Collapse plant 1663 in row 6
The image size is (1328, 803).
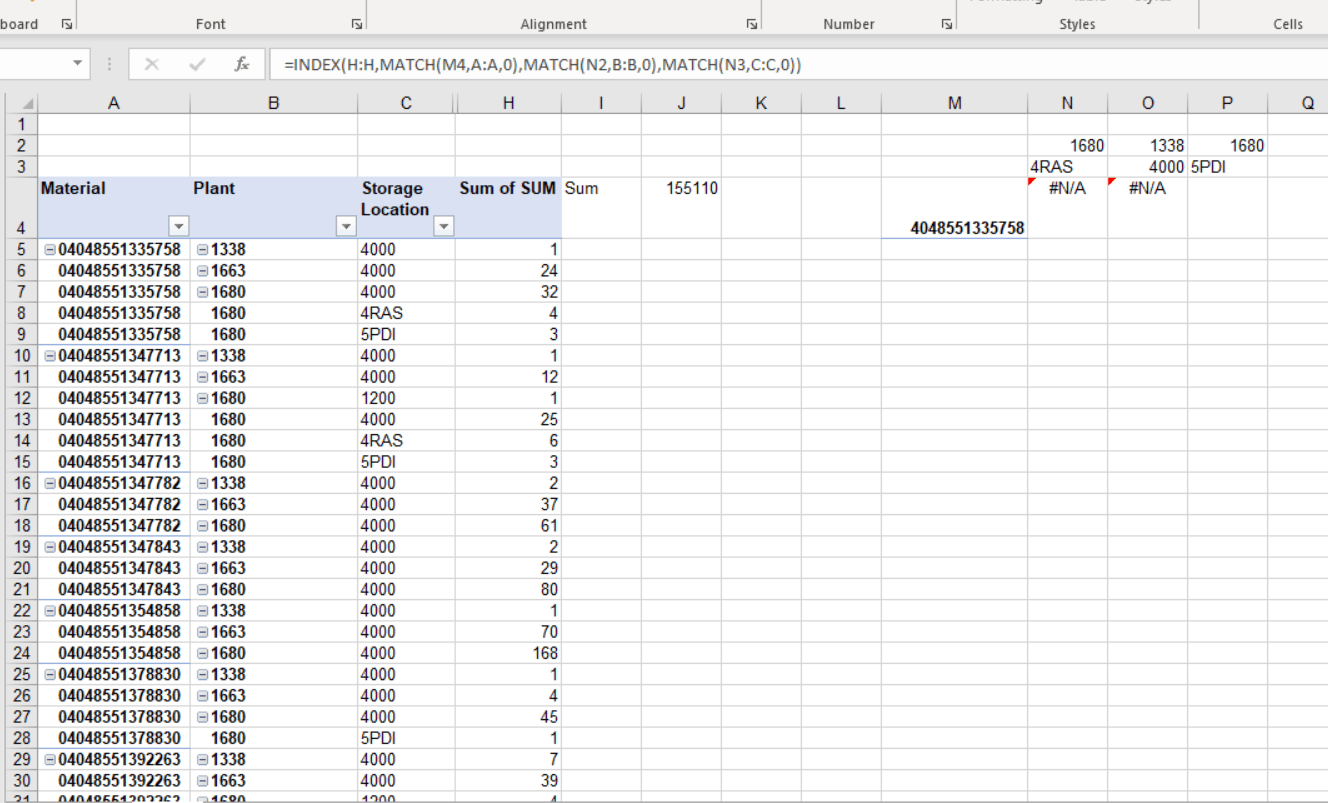coord(202,271)
